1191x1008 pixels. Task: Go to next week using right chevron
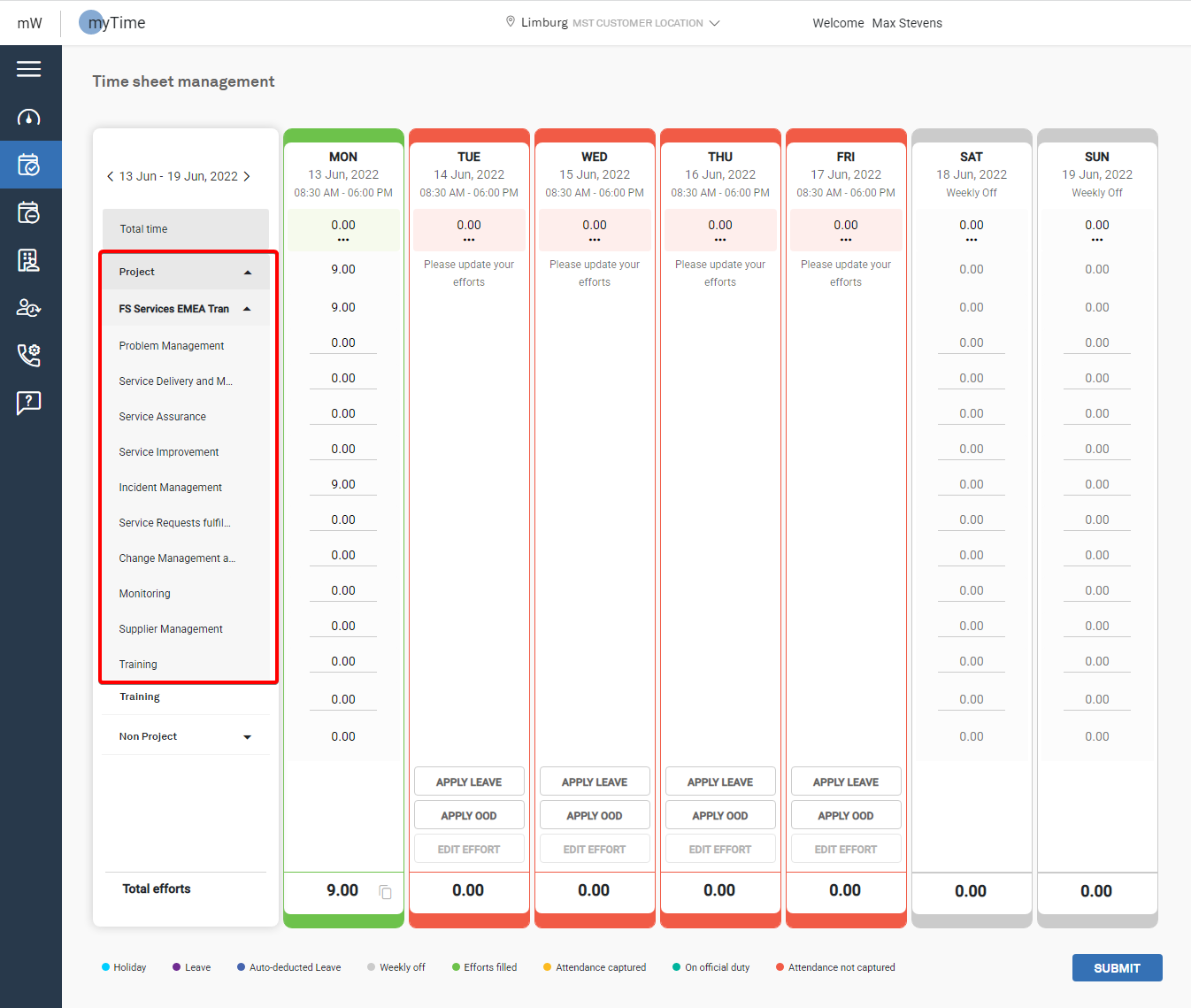point(247,176)
